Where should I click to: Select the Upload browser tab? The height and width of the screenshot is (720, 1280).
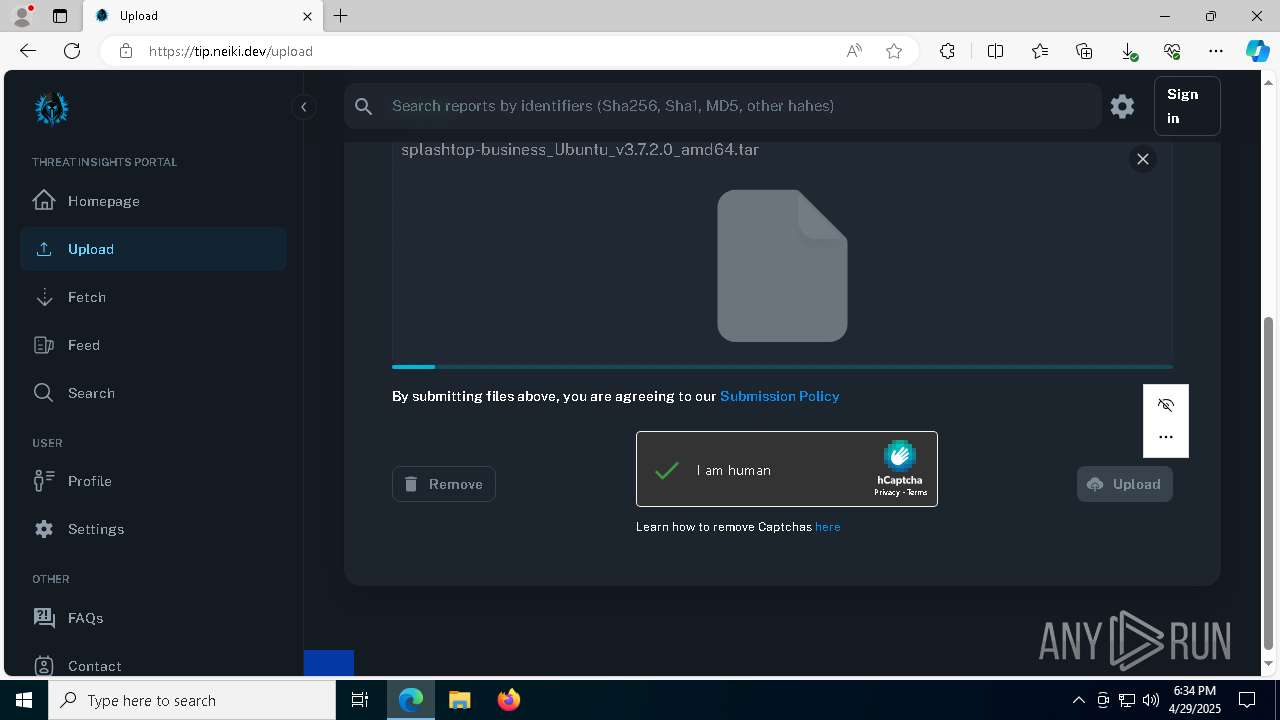tap(203, 16)
